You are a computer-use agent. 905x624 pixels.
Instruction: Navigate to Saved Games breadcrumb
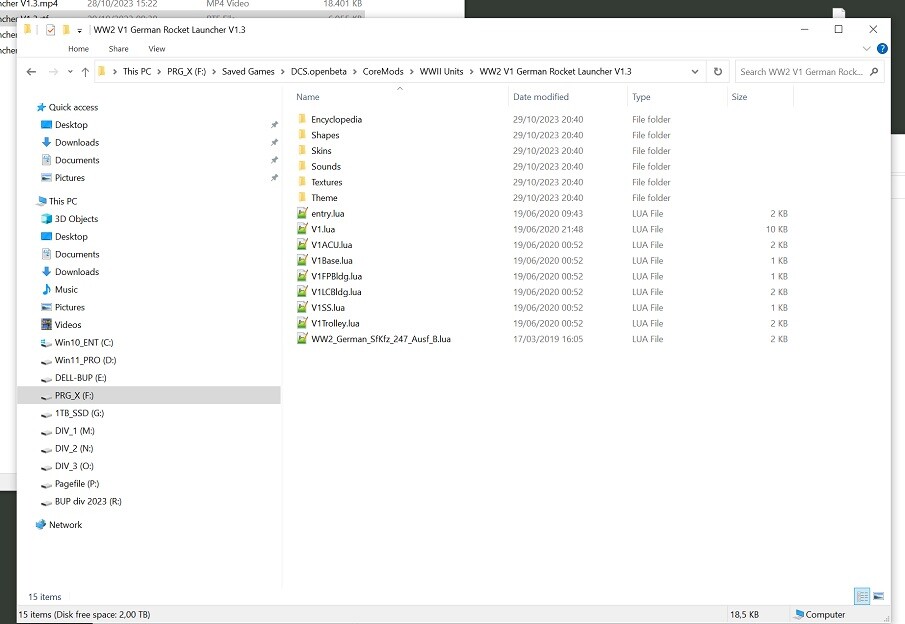click(x=248, y=72)
